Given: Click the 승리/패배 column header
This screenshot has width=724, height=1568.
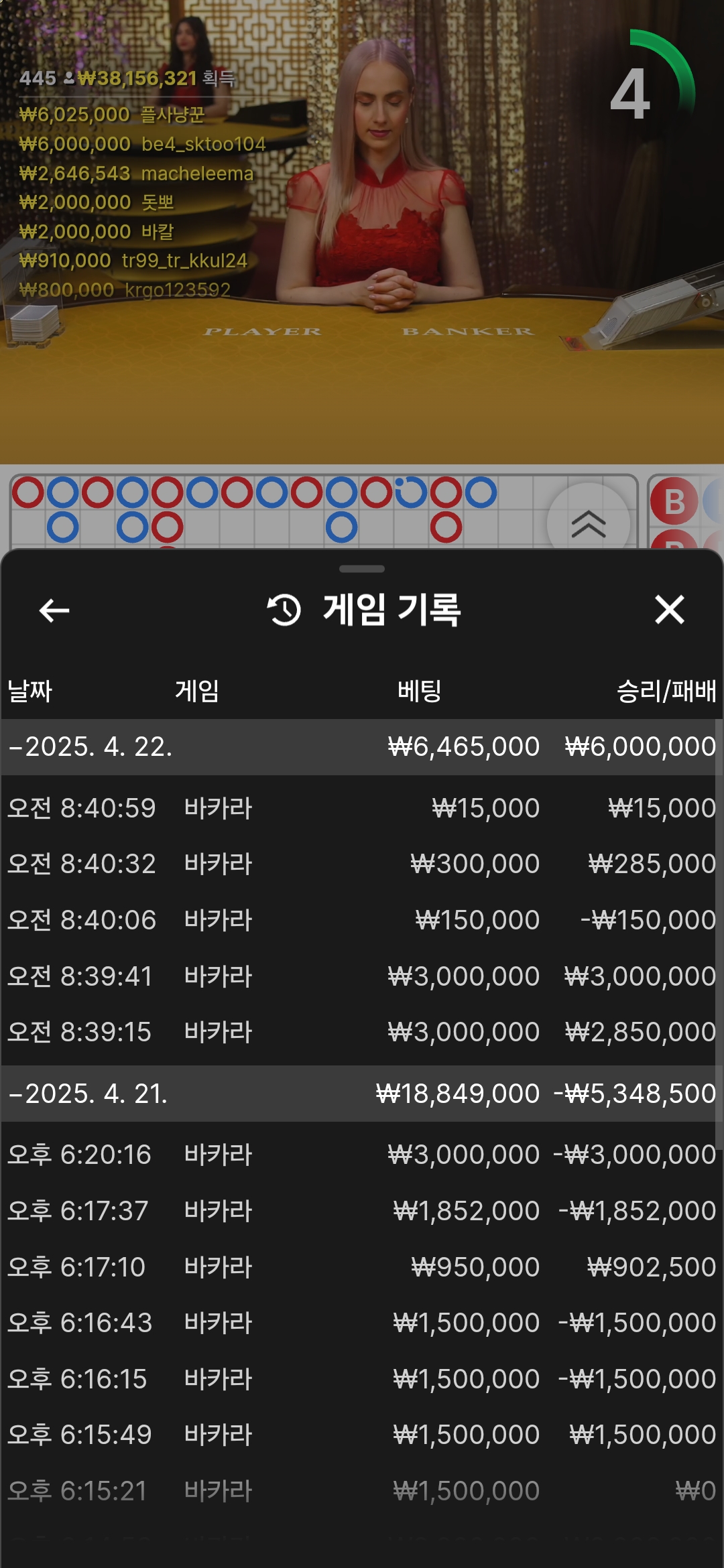Looking at the screenshot, I should 666,691.
